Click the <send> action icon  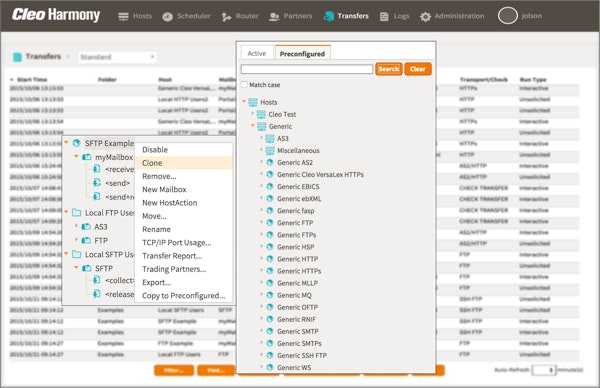click(97, 183)
